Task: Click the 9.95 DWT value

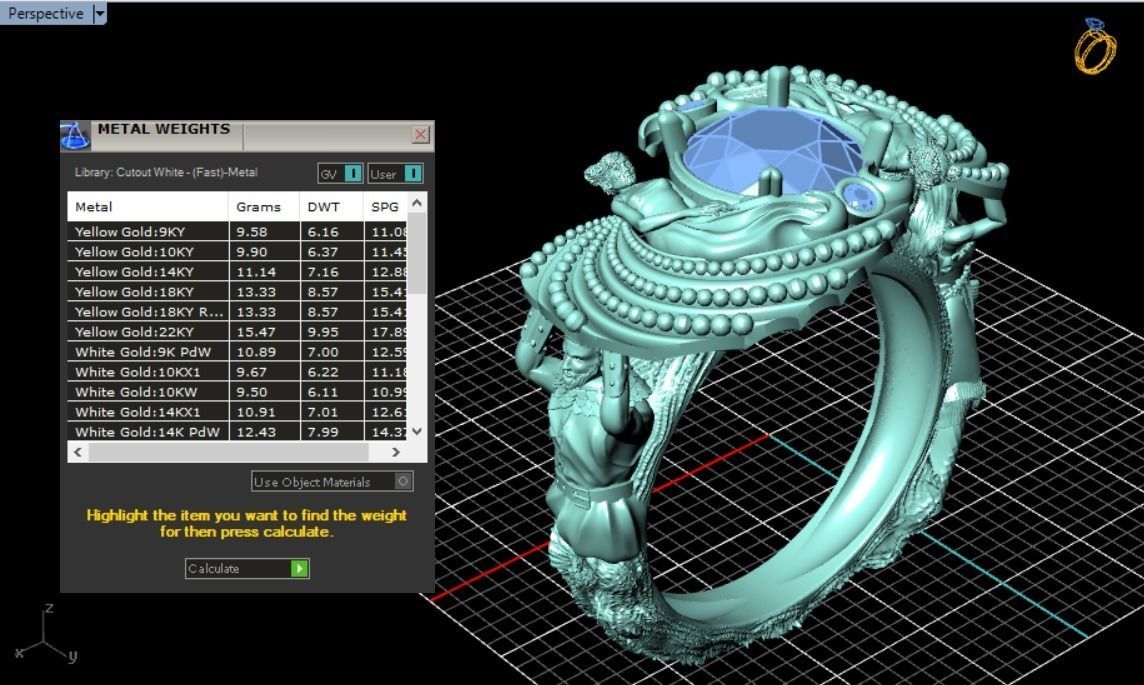Action: pyautogui.click(x=322, y=332)
